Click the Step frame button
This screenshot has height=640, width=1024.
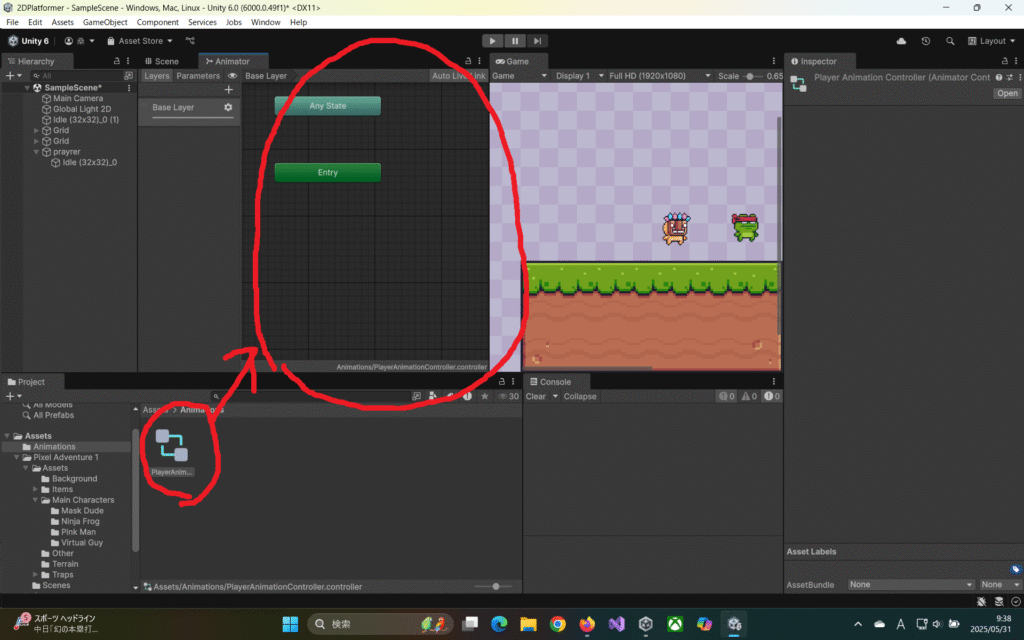pyautogui.click(x=537, y=40)
